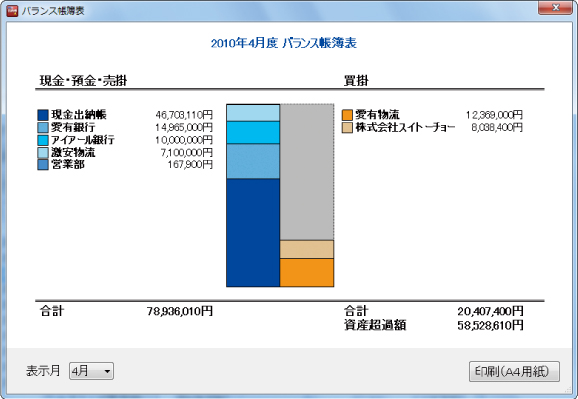Click the 資産超過額 label

click(x=375, y=325)
